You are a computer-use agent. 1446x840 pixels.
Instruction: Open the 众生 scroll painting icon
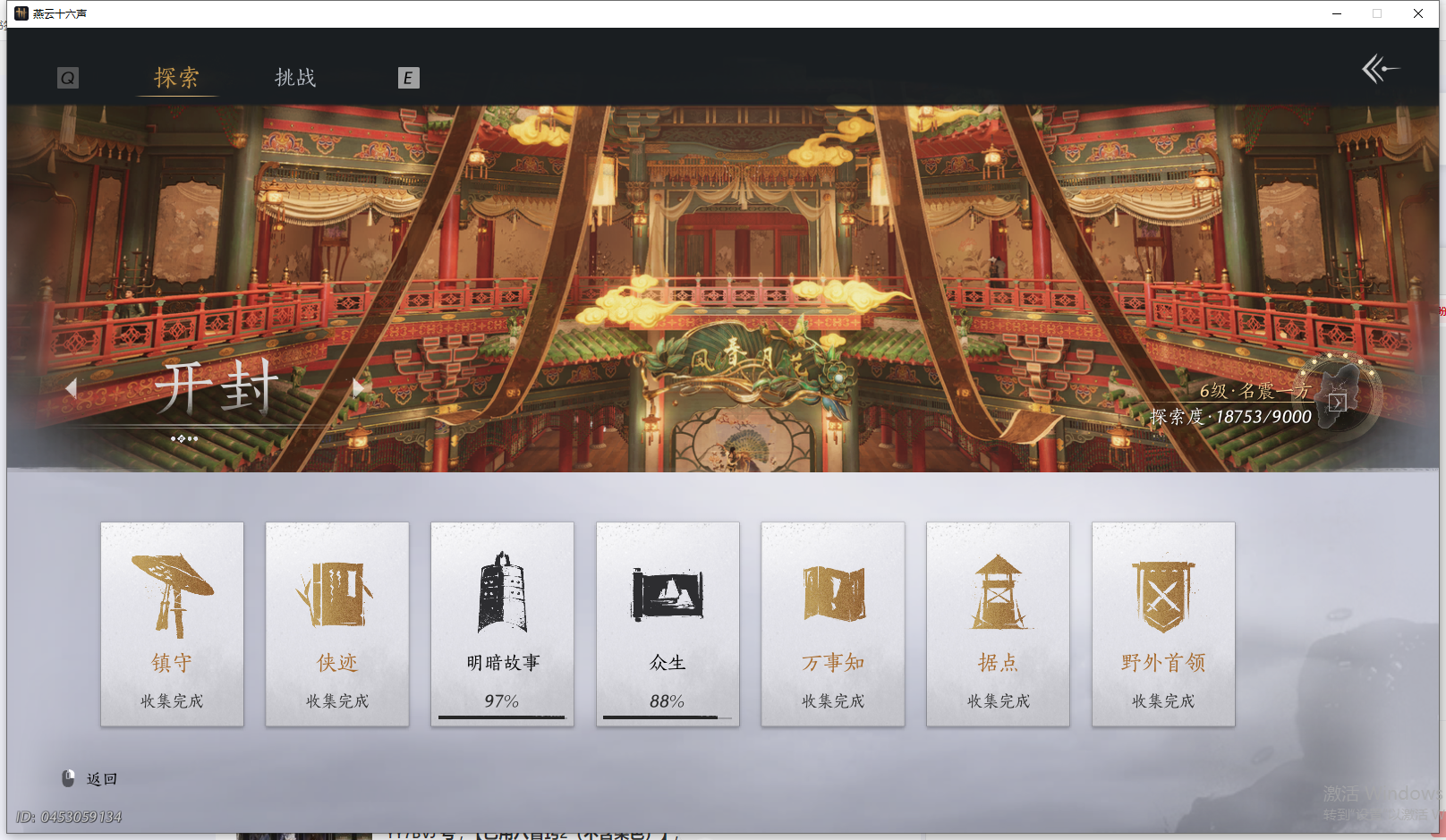(x=668, y=590)
